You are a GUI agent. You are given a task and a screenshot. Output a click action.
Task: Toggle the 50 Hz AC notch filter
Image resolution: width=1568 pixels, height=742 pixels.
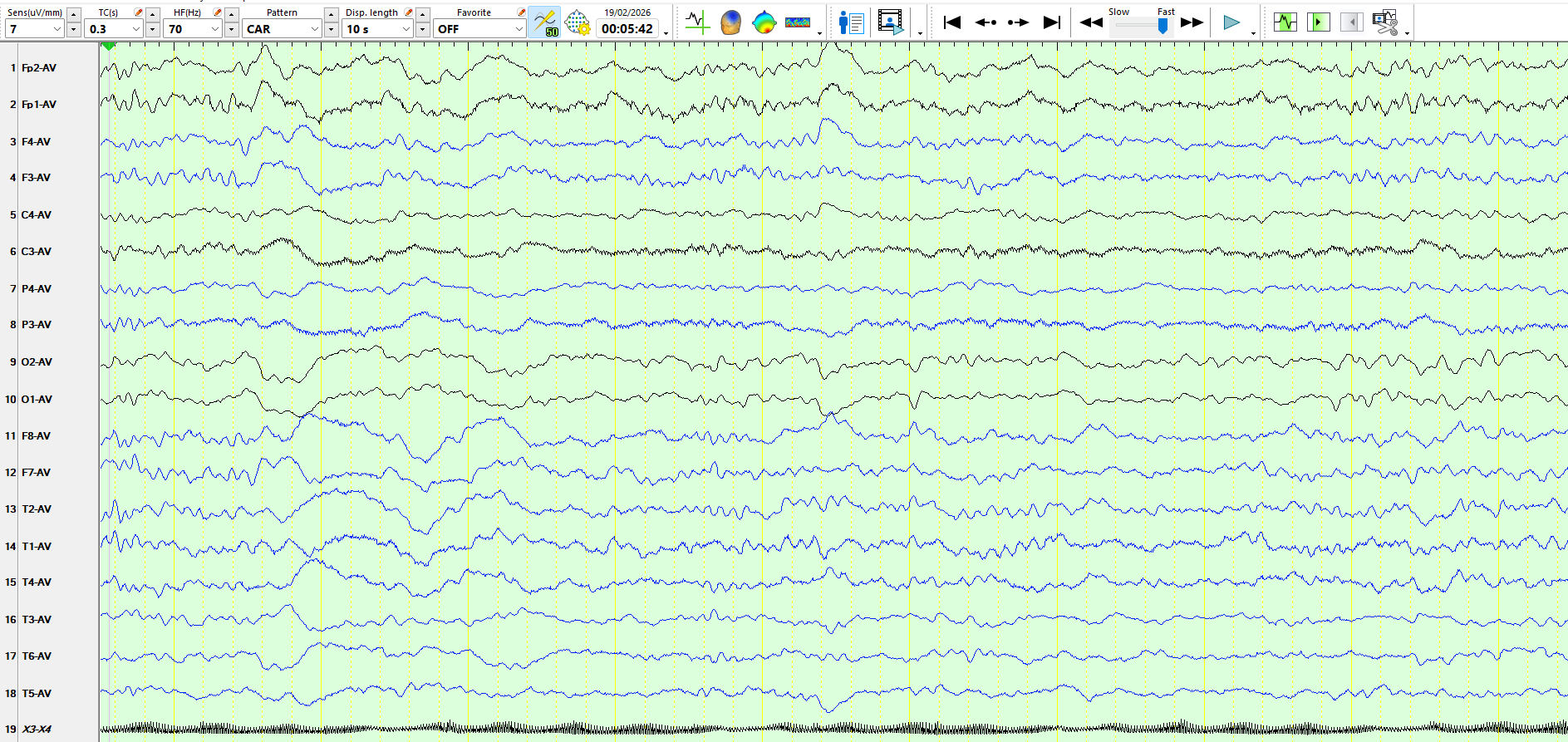point(545,22)
